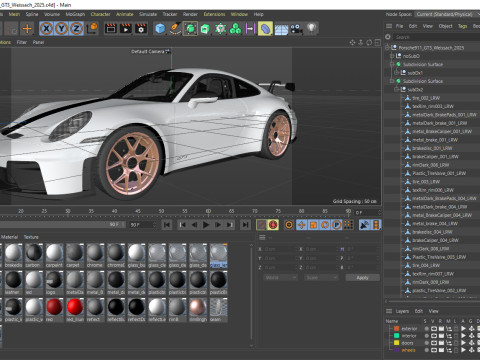This screenshot has height=360, width=480.
Task: Click the Volume Builder green spheres icon
Action: pyautogui.click(x=235, y=29)
